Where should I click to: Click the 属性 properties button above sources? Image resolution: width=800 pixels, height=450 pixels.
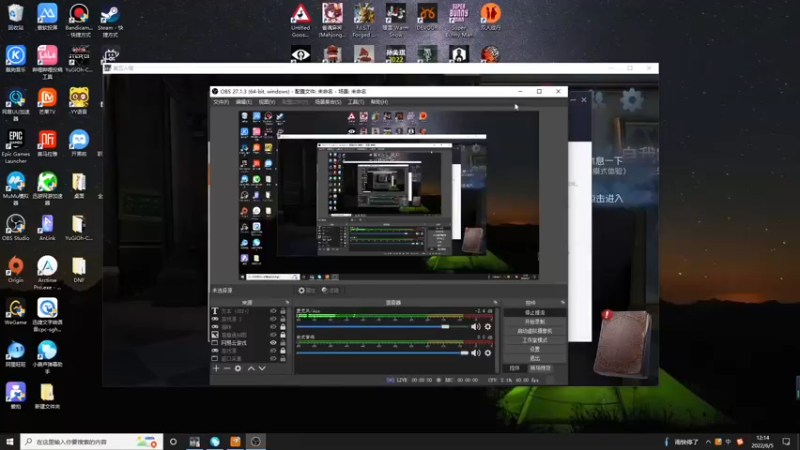(x=307, y=290)
